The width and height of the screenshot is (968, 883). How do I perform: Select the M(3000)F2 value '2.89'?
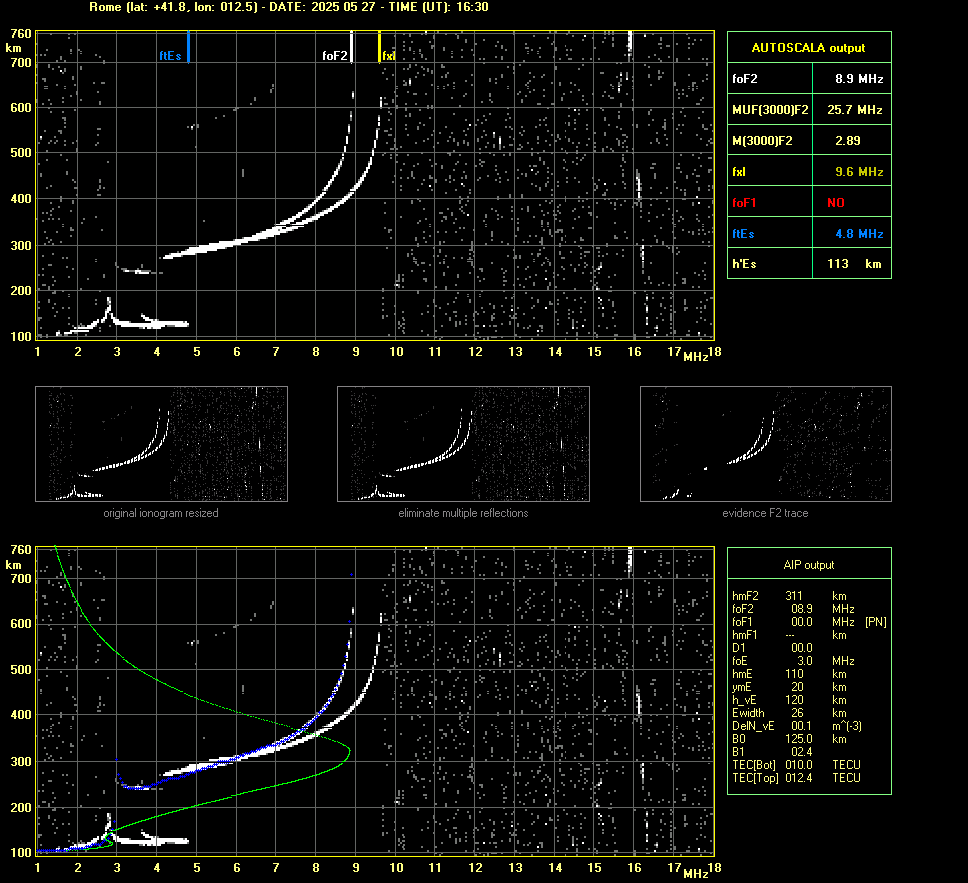click(848, 141)
